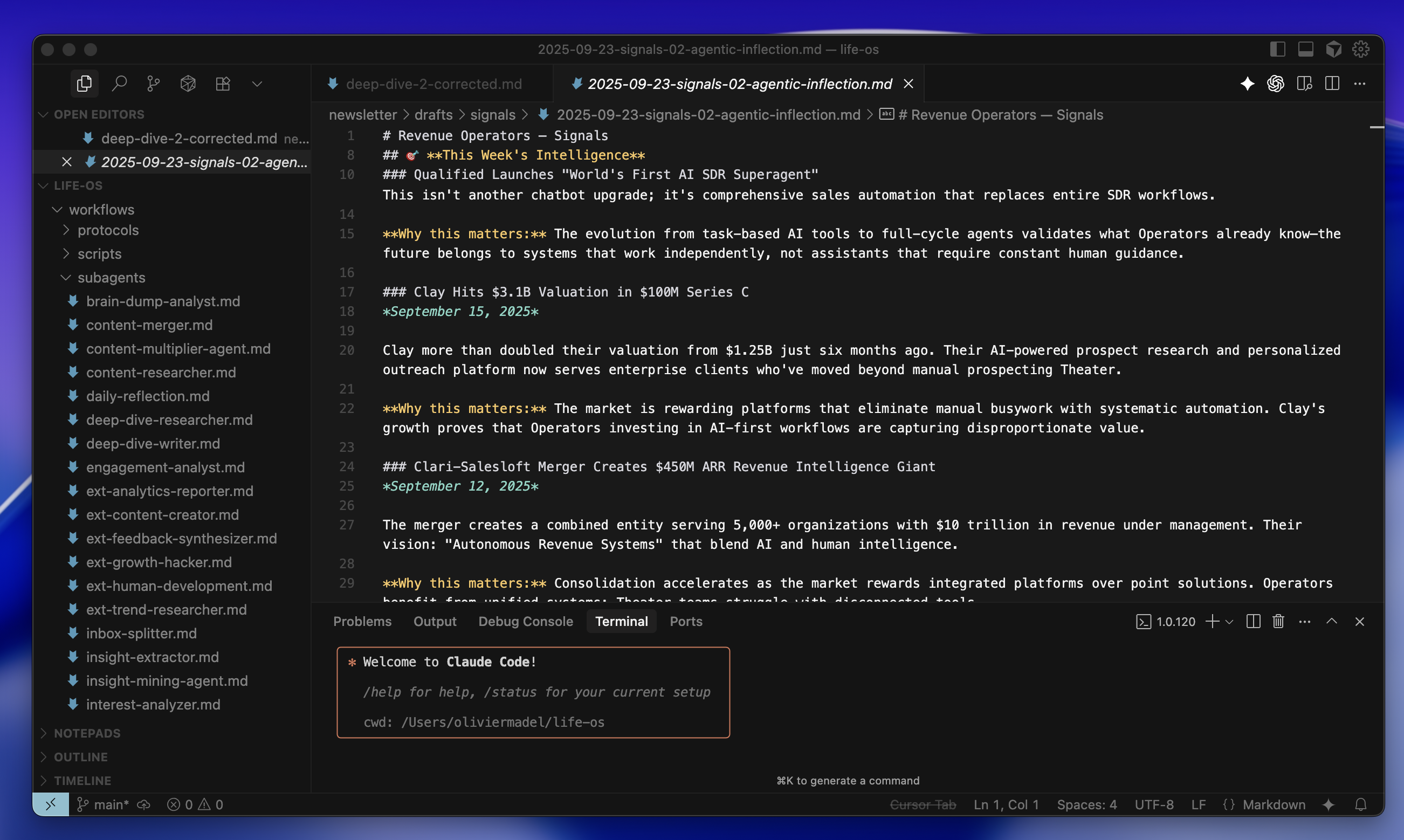1404x840 pixels.
Task: Click the split editor right icon
Action: pyautogui.click(x=1332, y=84)
